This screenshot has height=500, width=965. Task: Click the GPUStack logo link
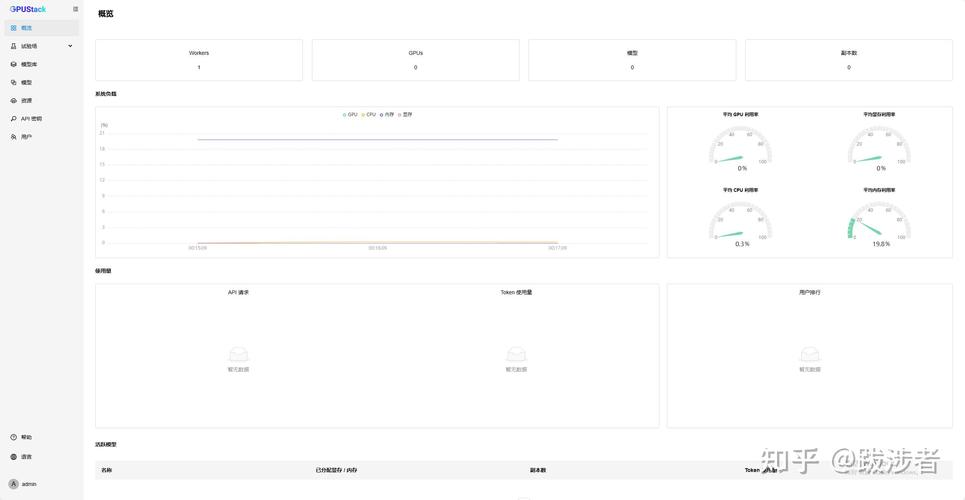(x=28, y=9)
